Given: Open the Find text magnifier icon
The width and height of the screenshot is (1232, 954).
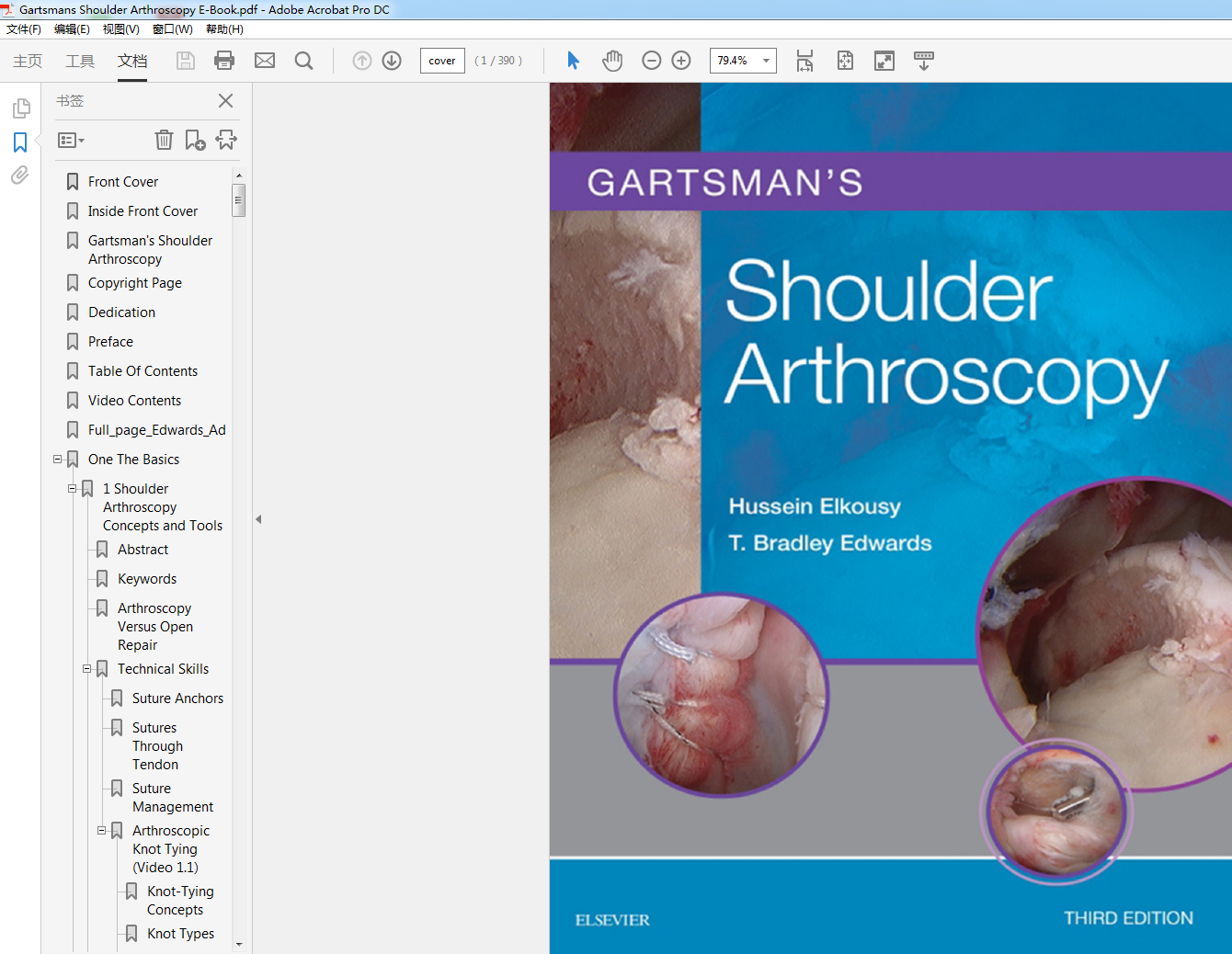Looking at the screenshot, I should tap(304, 61).
